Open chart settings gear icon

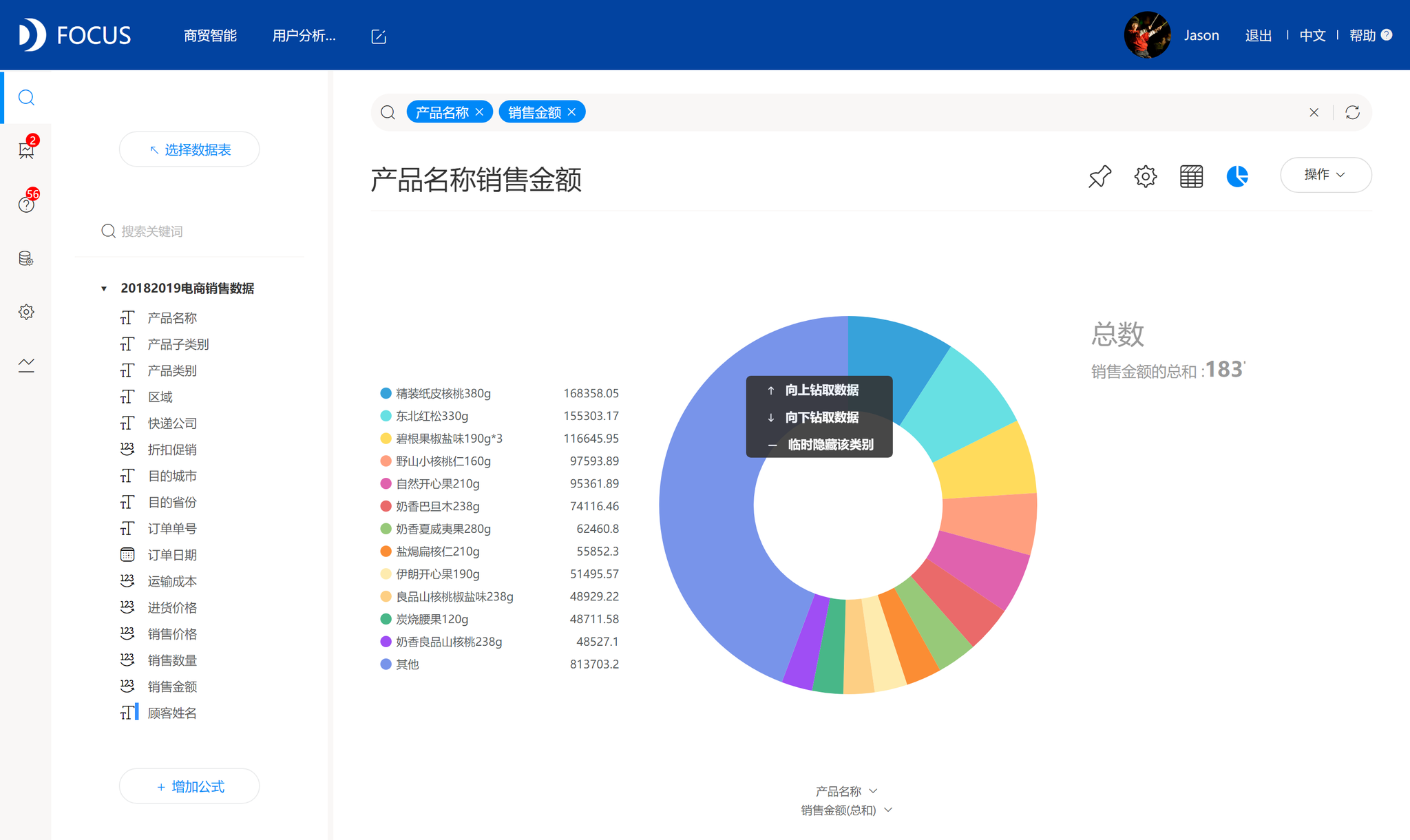(x=1146, y=176)
